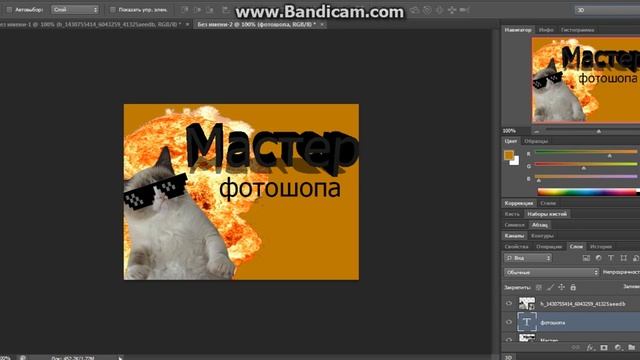Click the 3D pan camera icon
The image size is (640, 360).
(x=452, y=10)
